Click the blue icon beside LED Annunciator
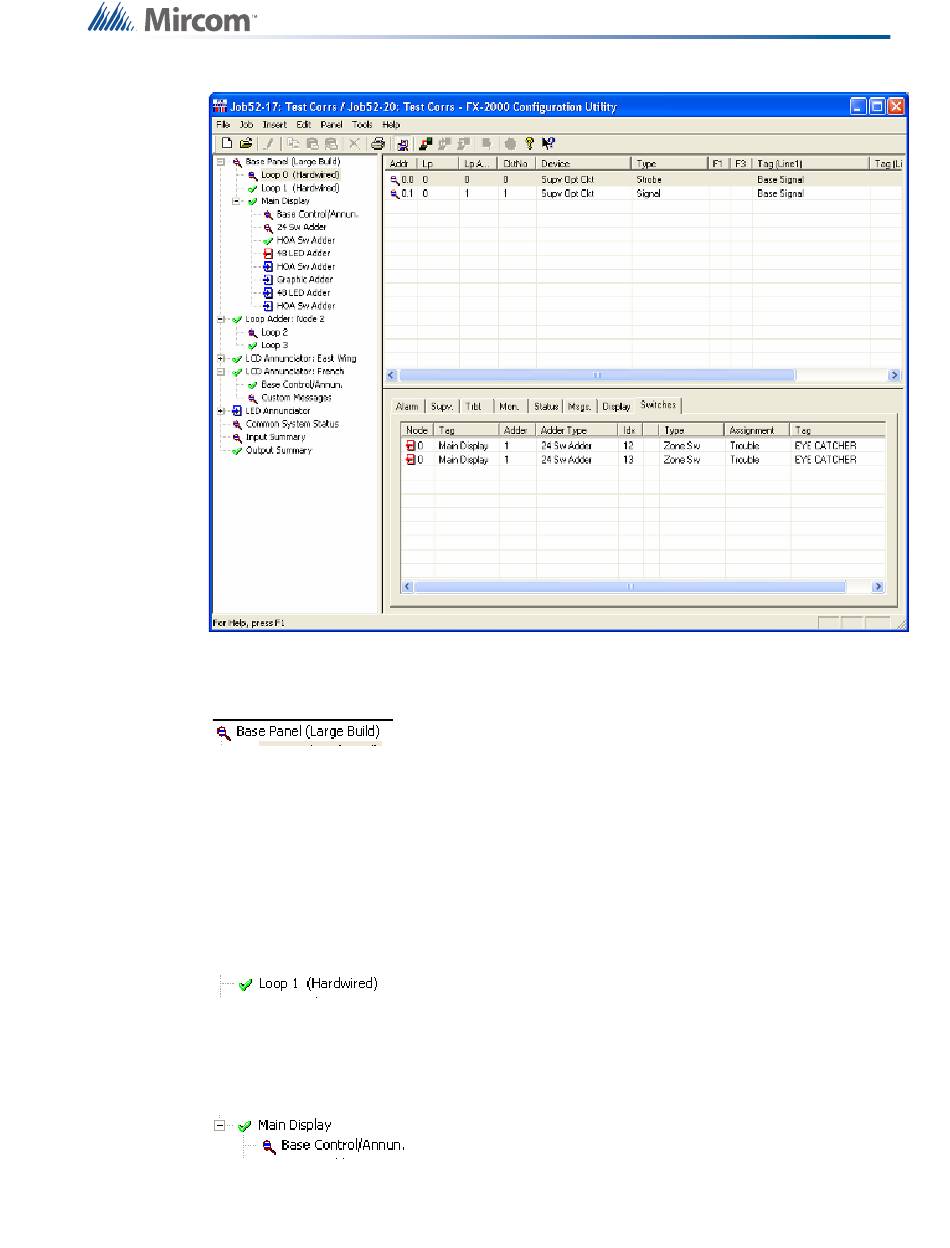This screenshot has height=1248, width=950. (x=237, y=411)
